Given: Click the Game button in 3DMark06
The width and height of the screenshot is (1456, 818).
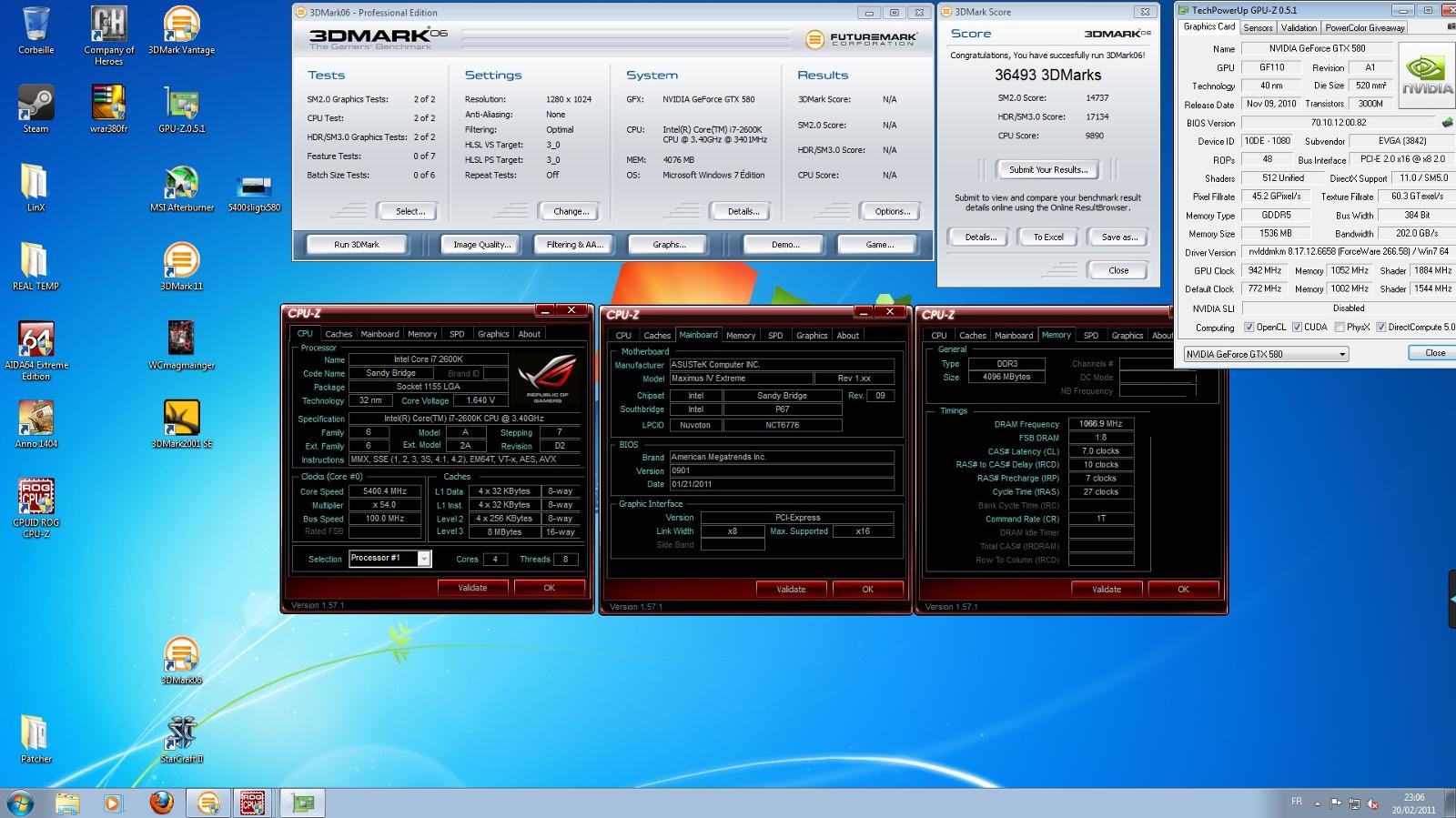Looking at the screenshot, I should pyautogui.click(x=879, y=245).
